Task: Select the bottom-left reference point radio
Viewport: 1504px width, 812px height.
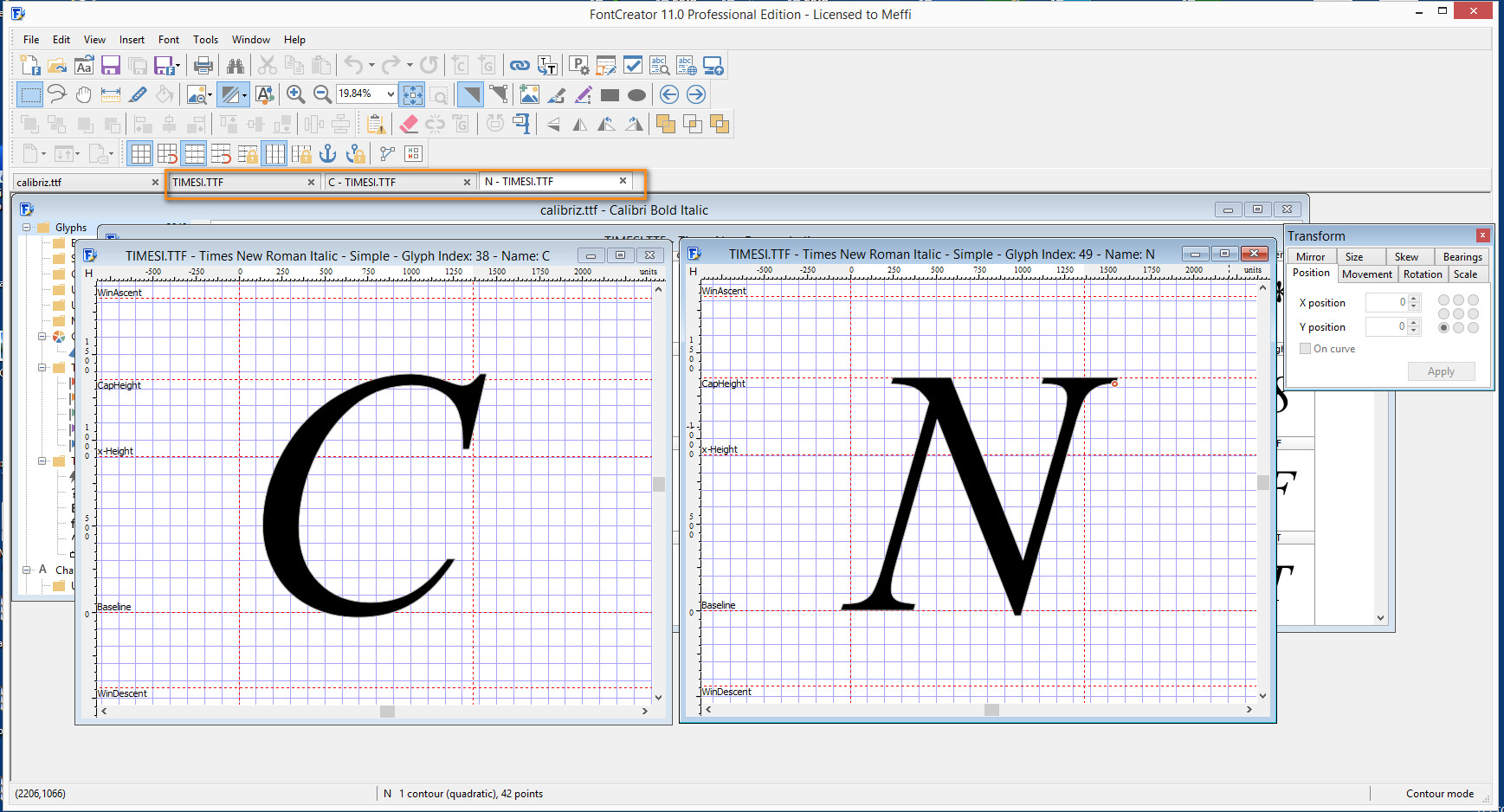Action: 1443,328
